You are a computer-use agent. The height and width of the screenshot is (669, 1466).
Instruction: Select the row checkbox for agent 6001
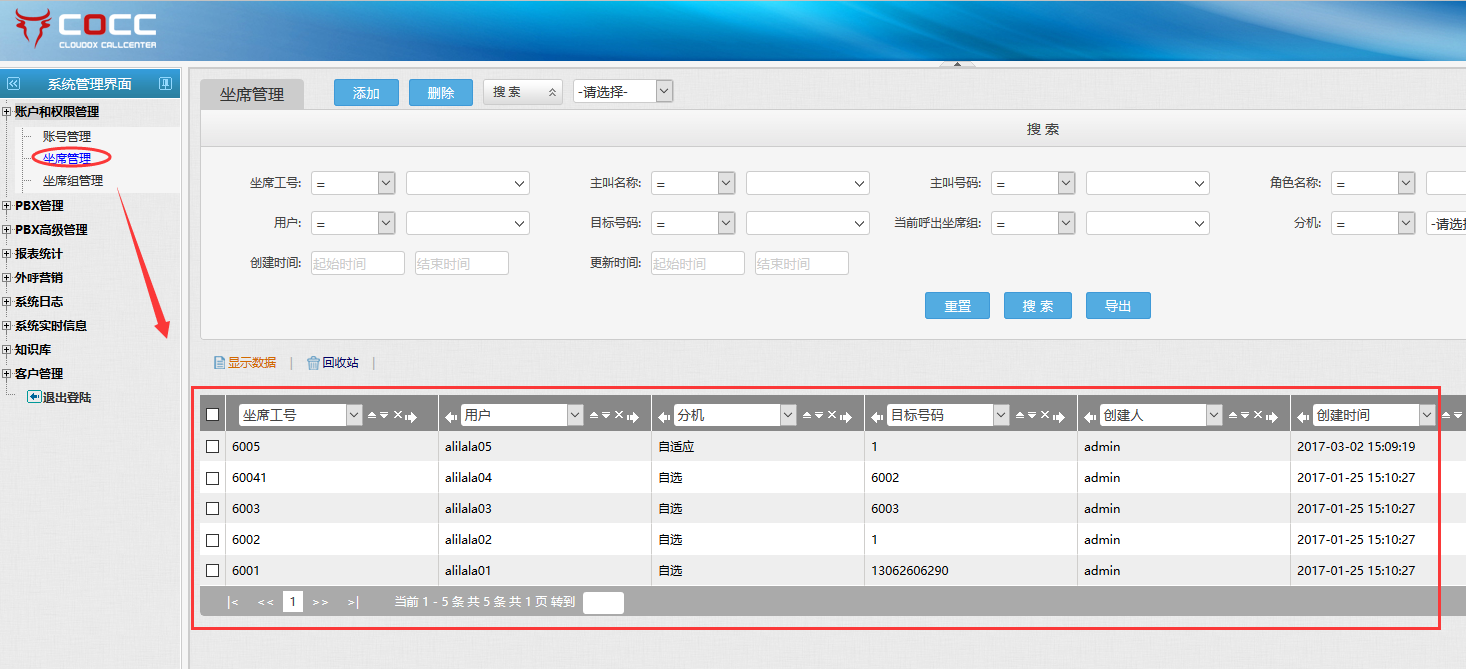tap(212, 571)
